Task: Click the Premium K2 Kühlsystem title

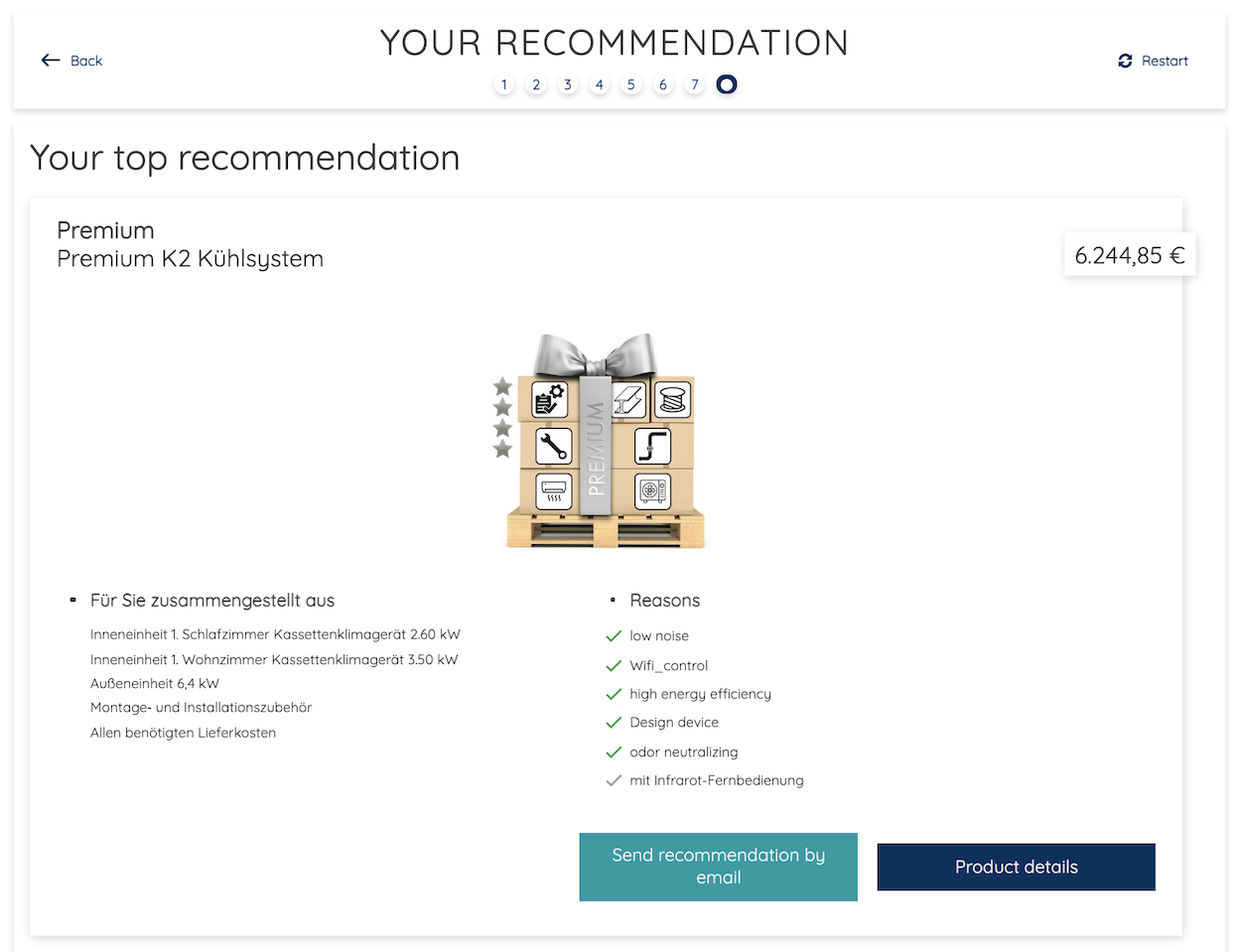Action: coord(191,259)
